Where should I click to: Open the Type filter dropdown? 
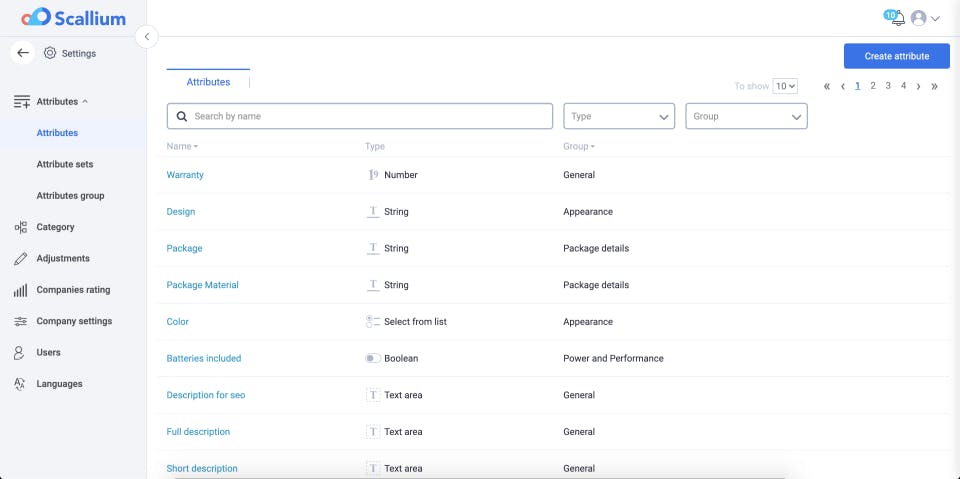point(619,117)
